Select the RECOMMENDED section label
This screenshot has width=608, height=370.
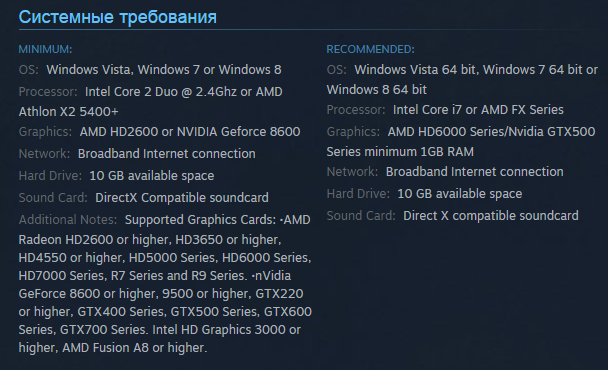point(370,49)
